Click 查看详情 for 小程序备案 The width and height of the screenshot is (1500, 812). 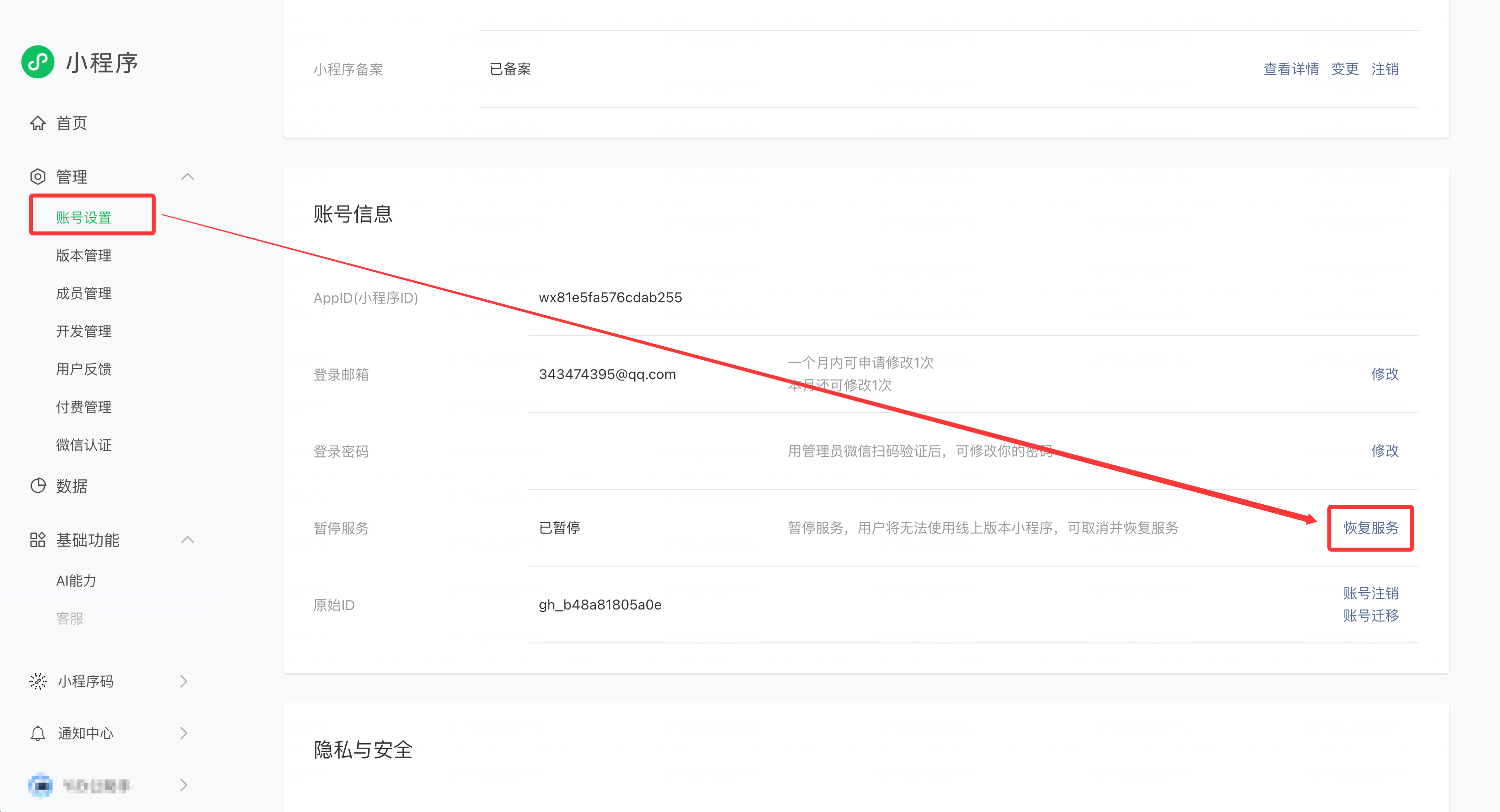1291,69
